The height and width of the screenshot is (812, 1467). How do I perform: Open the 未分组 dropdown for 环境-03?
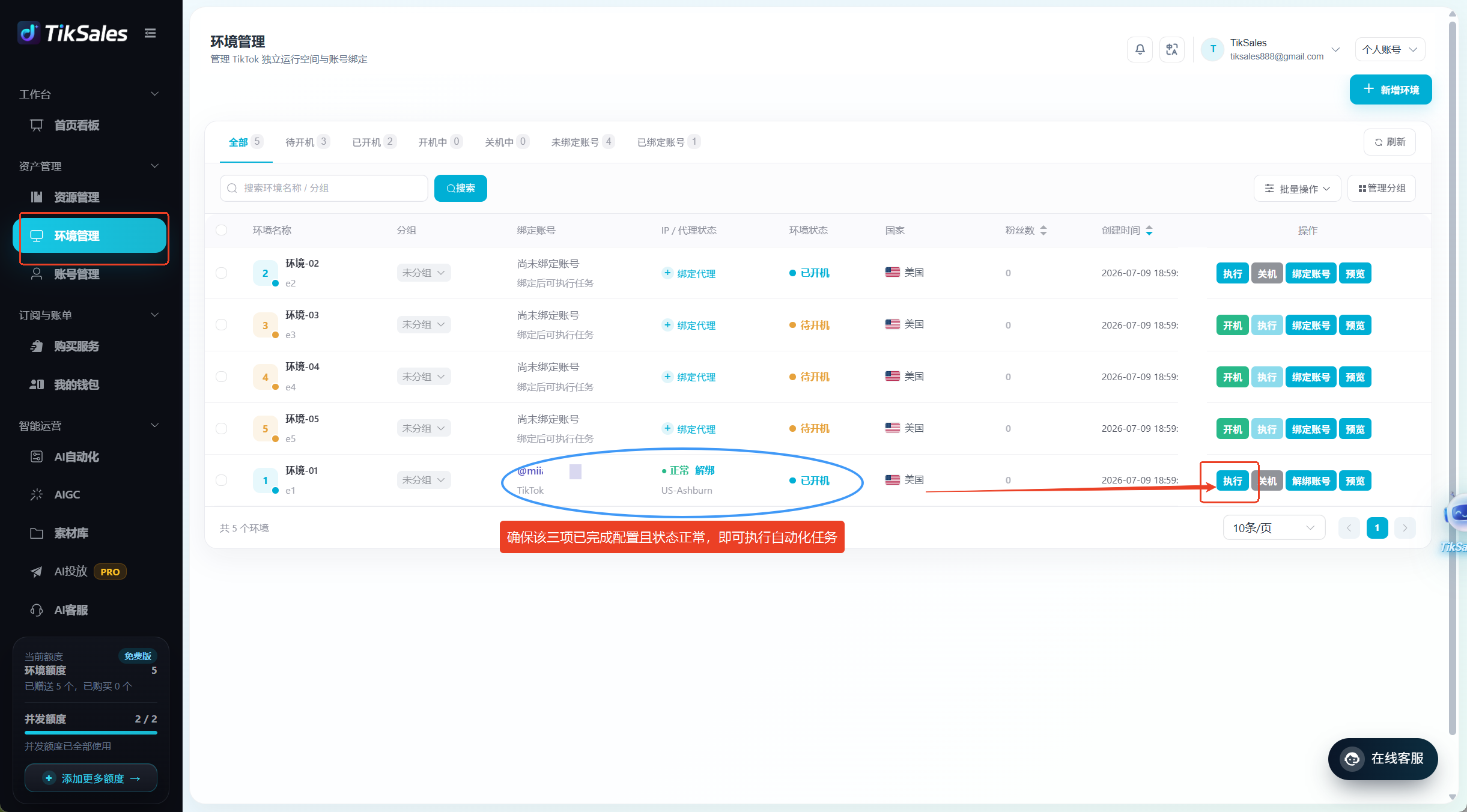(424, 324)
